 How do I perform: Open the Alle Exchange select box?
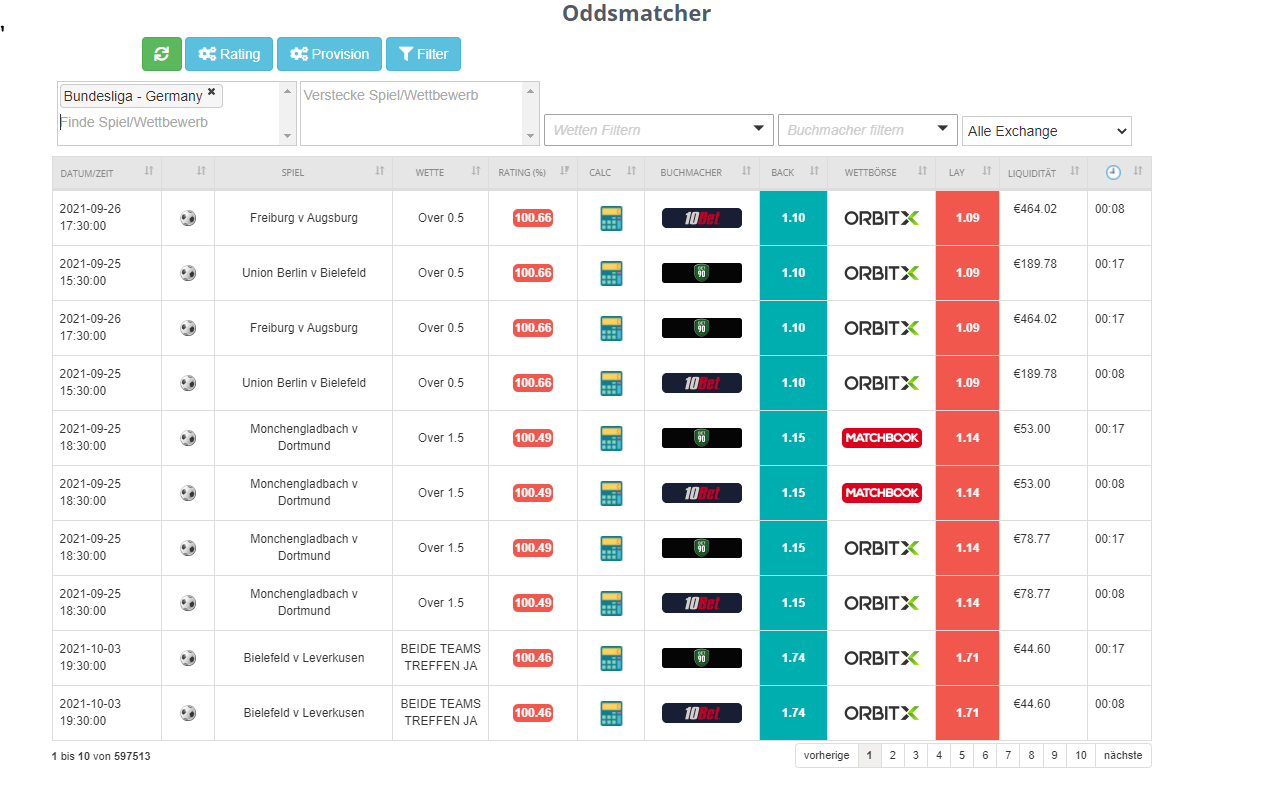1046,131
